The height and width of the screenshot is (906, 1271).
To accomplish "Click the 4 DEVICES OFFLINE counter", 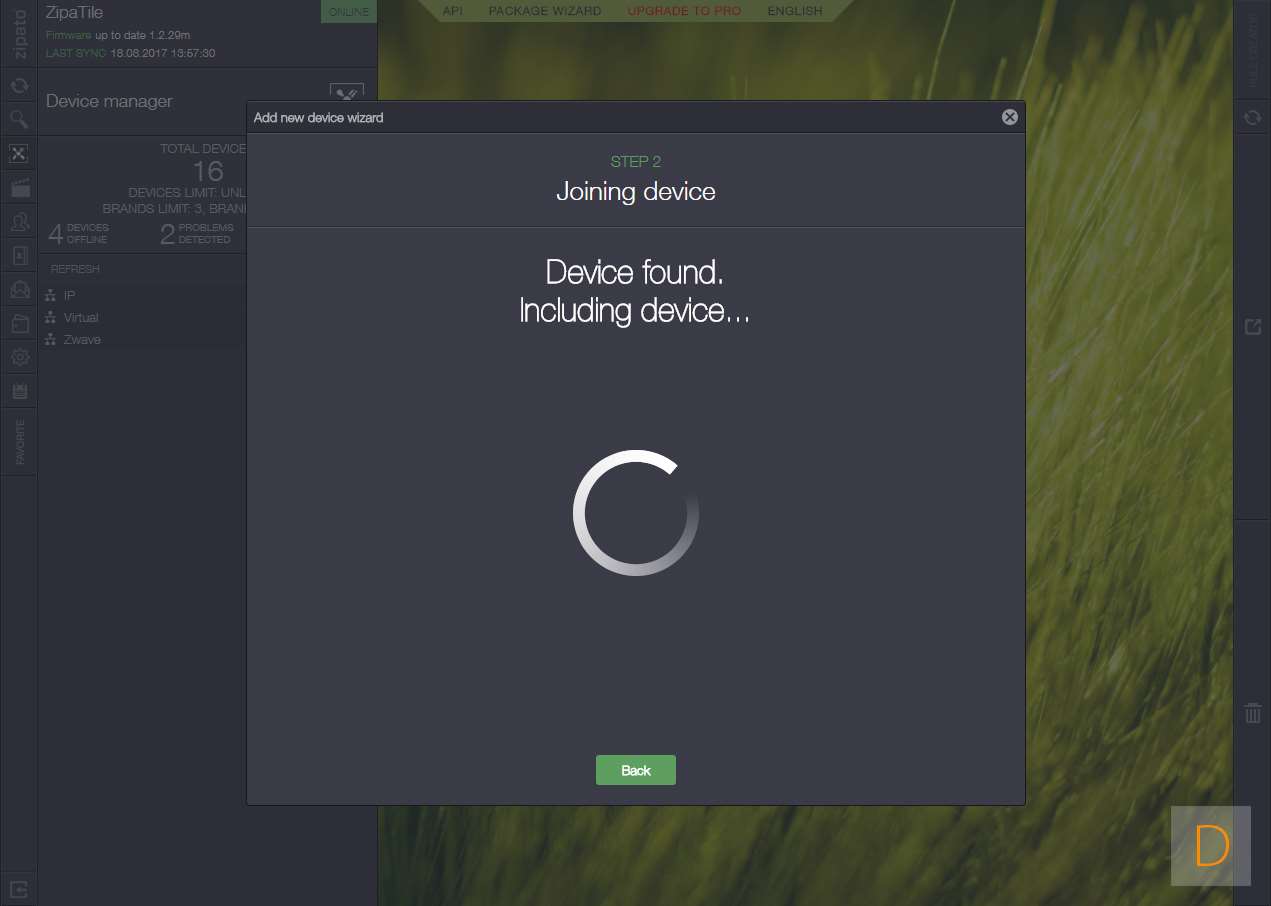I will [79, 233].
